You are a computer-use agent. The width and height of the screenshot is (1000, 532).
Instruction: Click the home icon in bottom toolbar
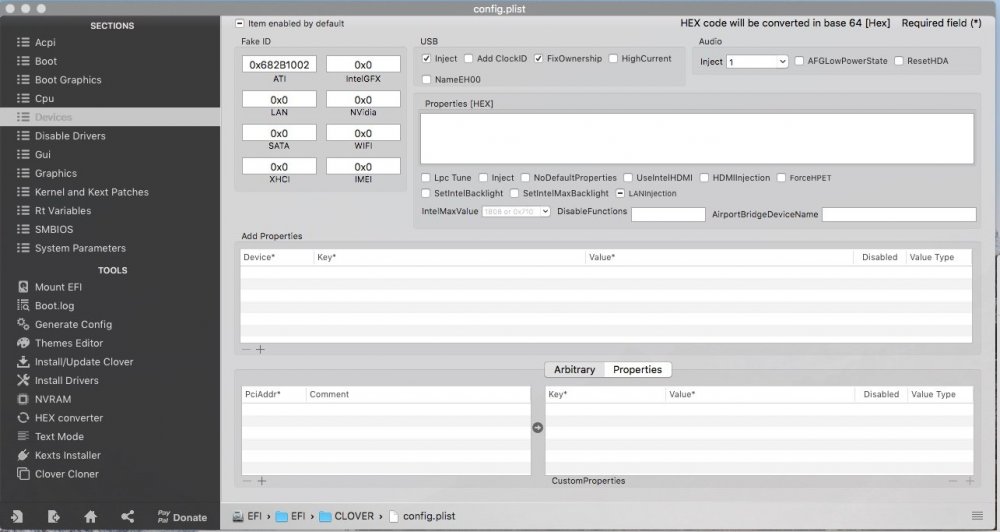91,517
